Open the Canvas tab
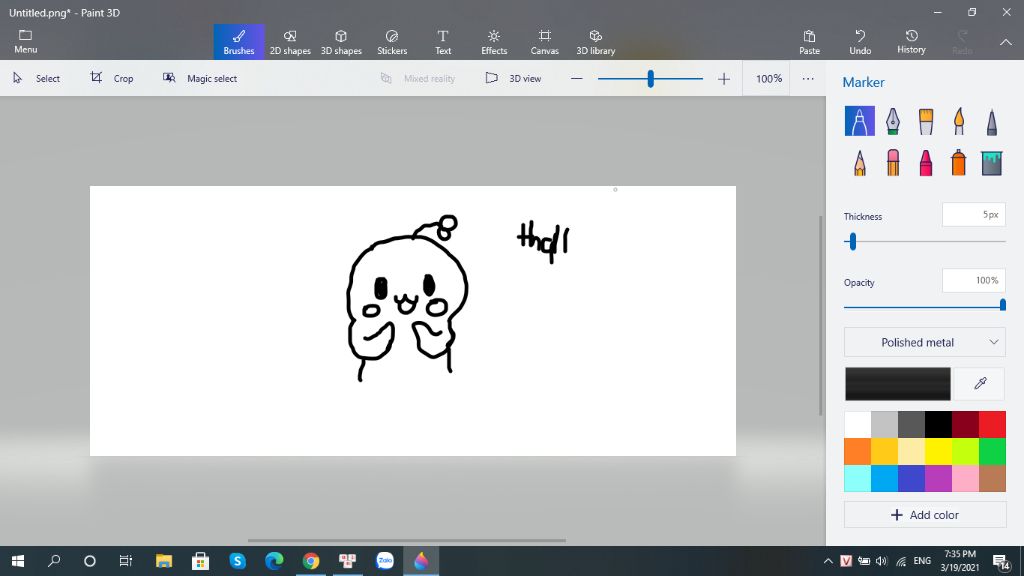1024x576 pixels. pyautogui.click(x=545, y=42)
